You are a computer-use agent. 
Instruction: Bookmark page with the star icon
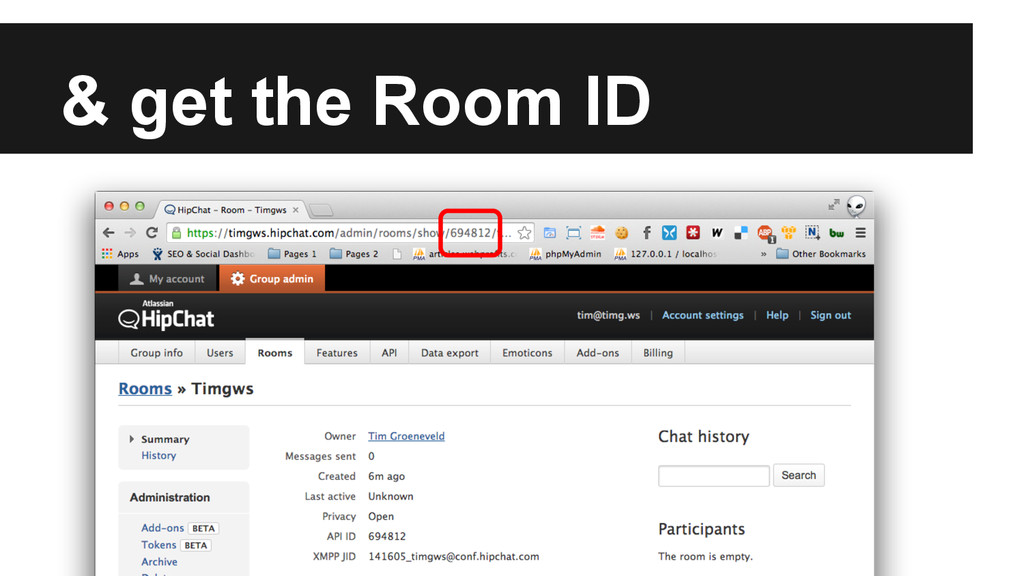524,233
